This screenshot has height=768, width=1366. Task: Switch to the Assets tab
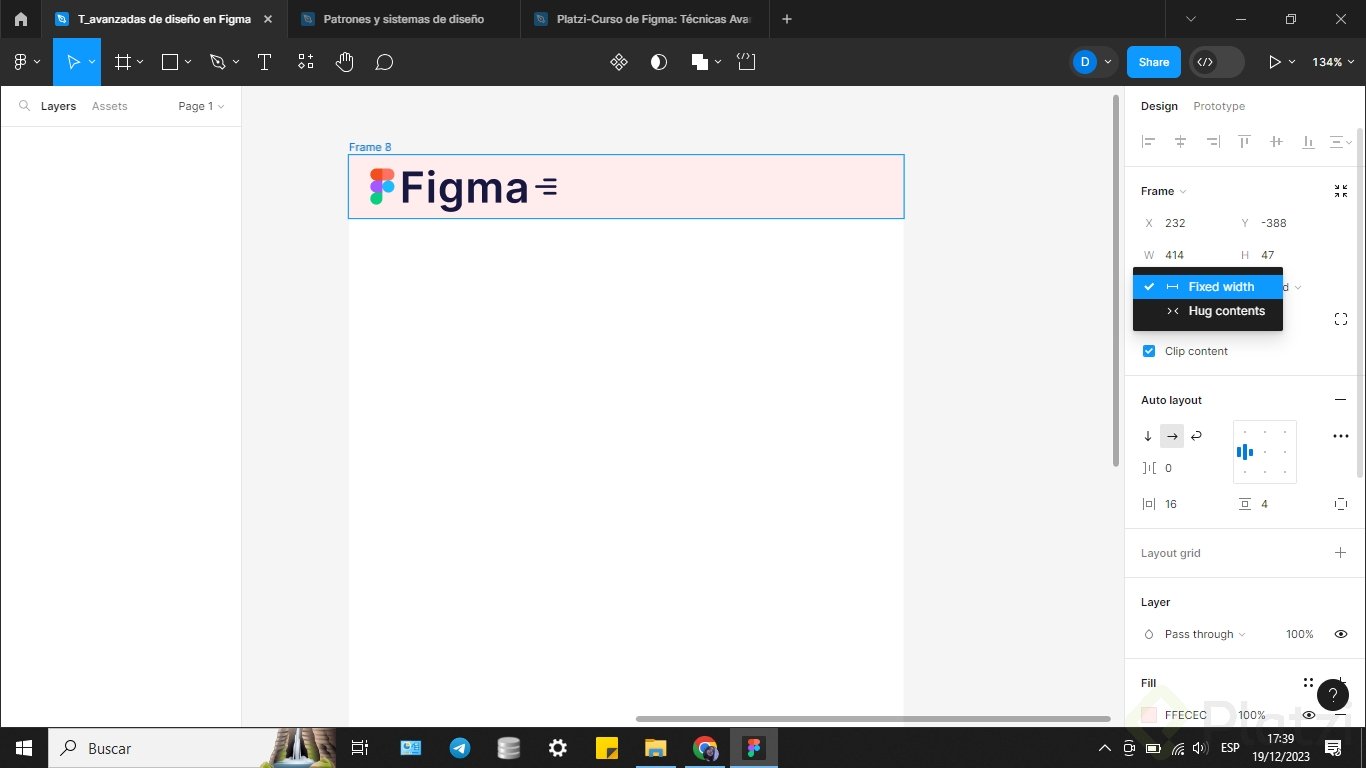click(110, 106)
